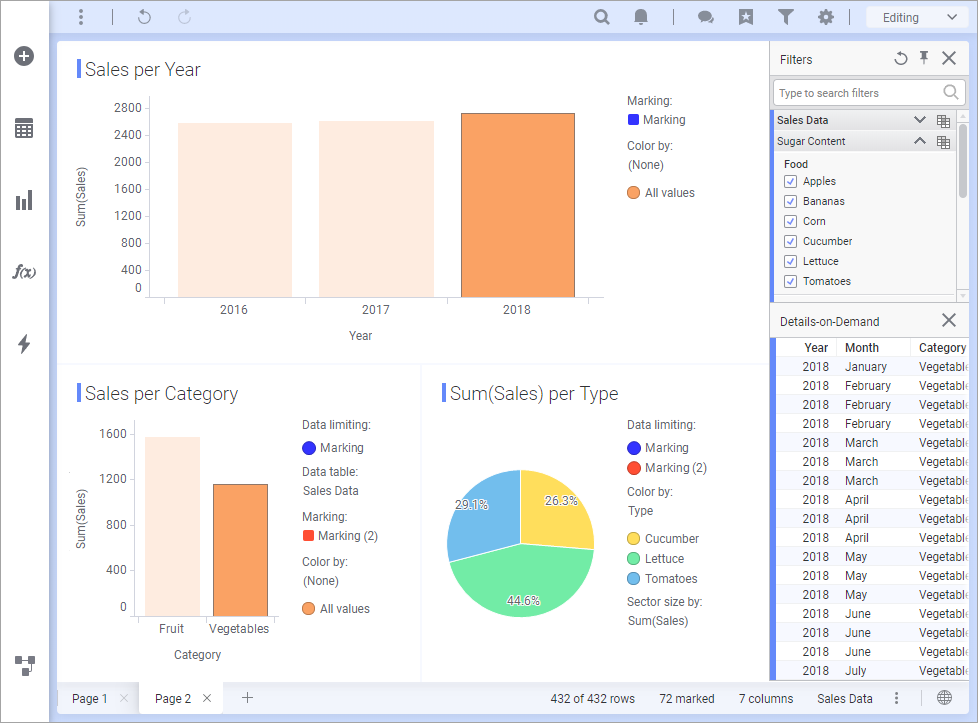Click the Filters icon in the toolbar
This screenshot has width=978, height=723.
tap(786, 17)
